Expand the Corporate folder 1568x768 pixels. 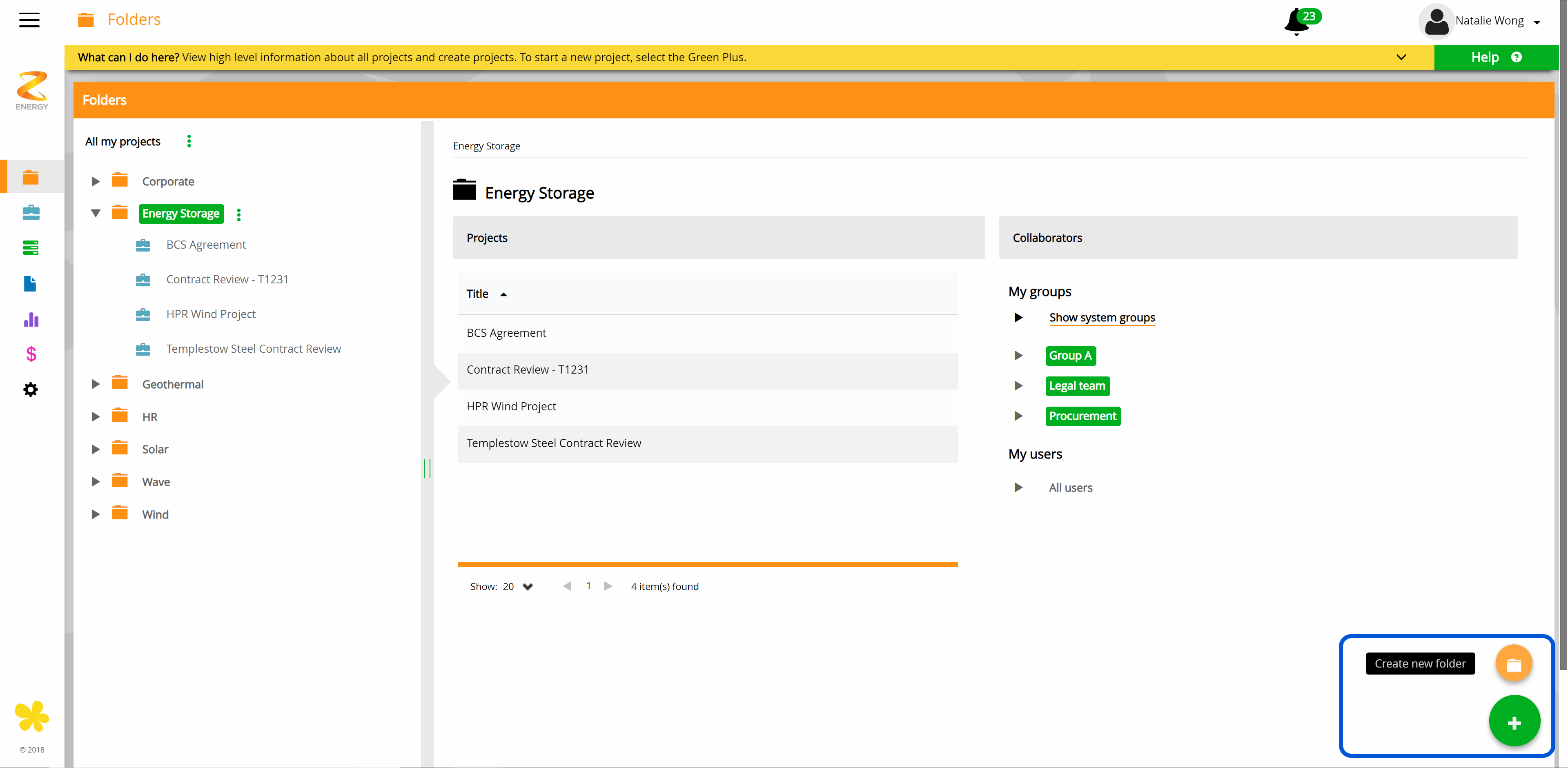click(96, 181)
